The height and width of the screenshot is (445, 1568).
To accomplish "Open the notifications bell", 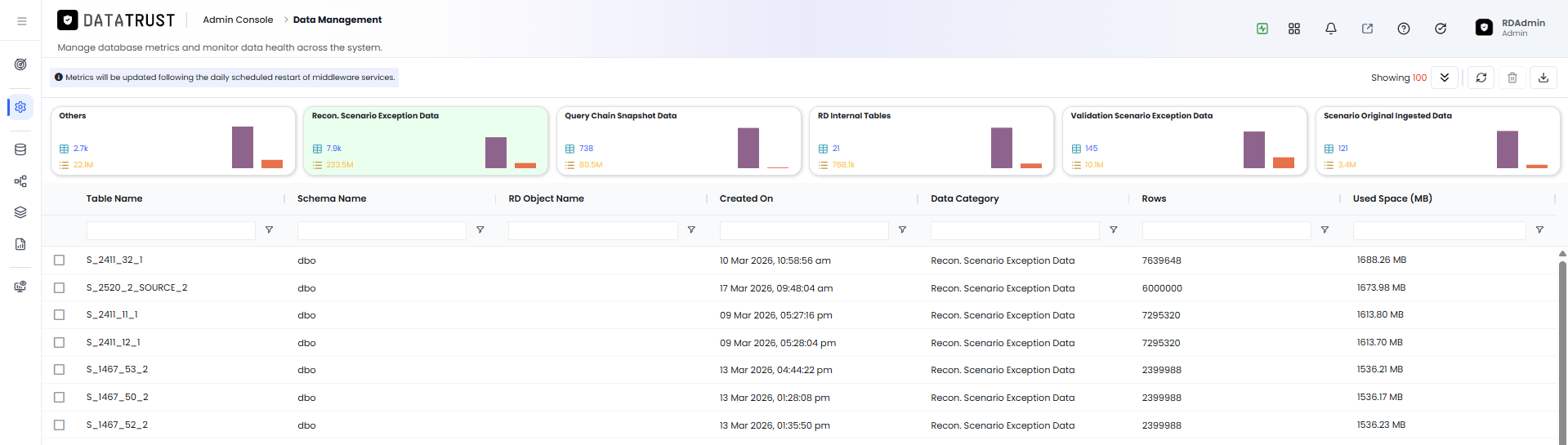I will (x=1331, y=29).
